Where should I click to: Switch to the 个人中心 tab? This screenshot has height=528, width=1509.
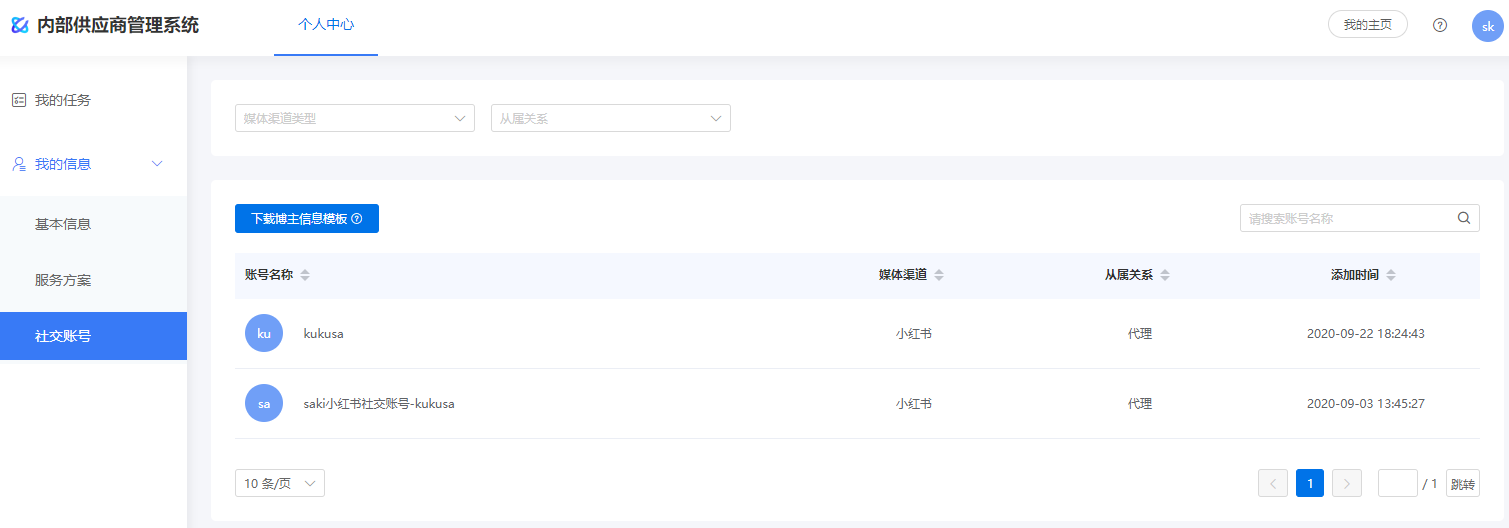point(326,25)
